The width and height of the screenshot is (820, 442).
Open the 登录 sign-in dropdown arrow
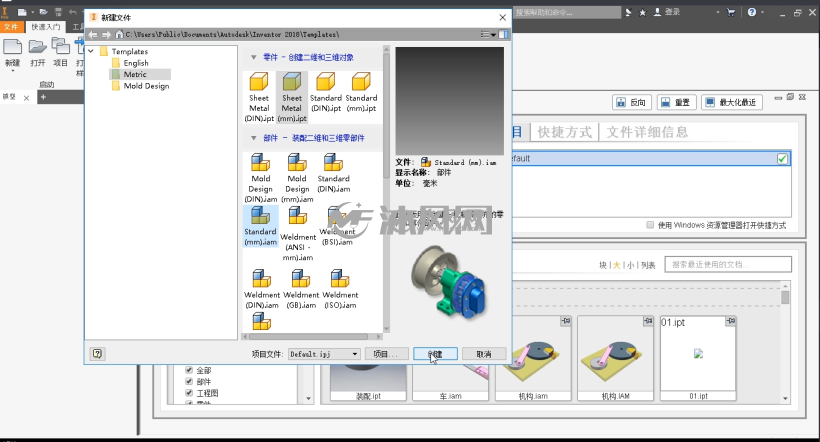coord(718,12)
